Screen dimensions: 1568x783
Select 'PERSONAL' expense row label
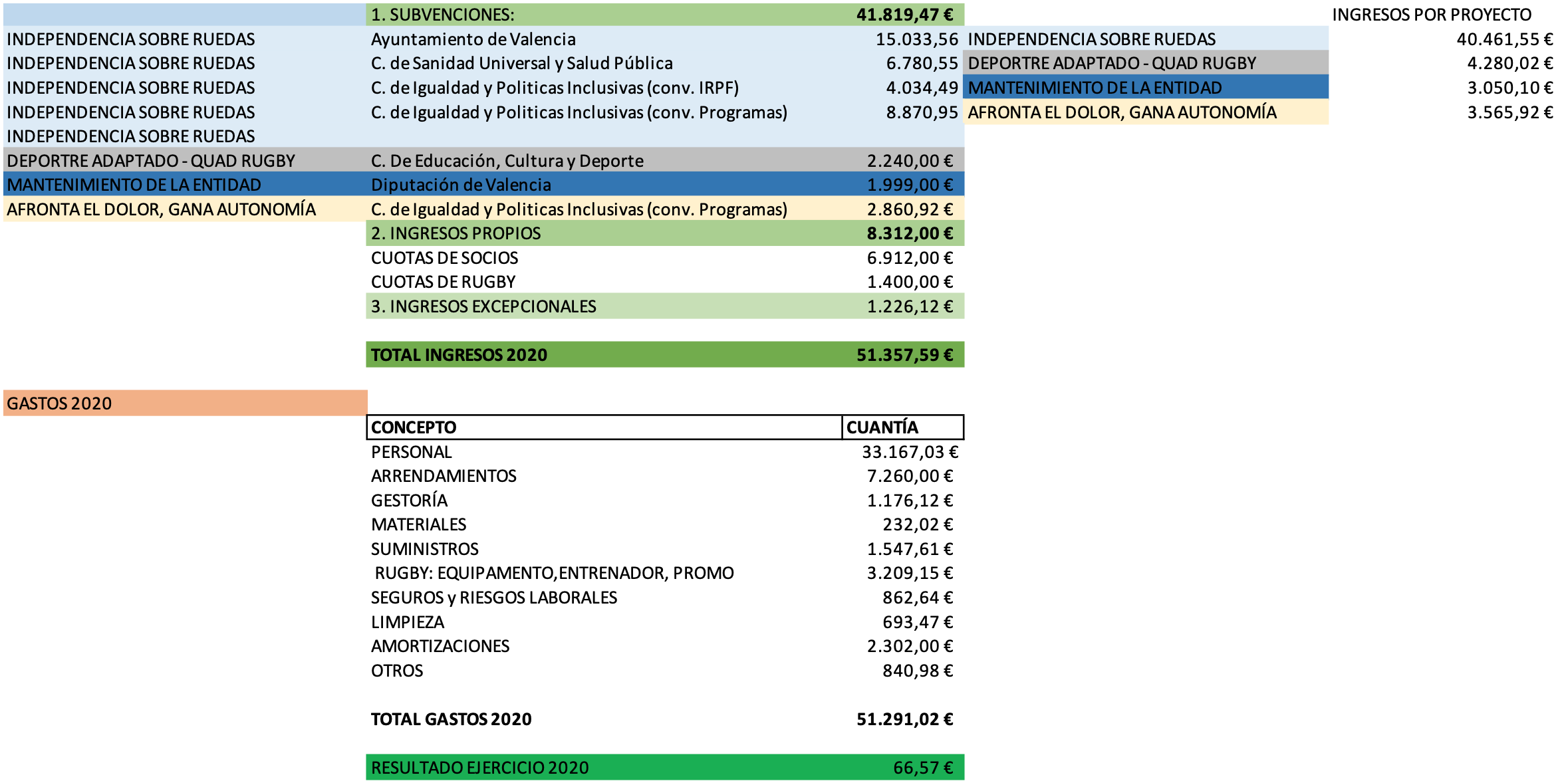[411, 452]
